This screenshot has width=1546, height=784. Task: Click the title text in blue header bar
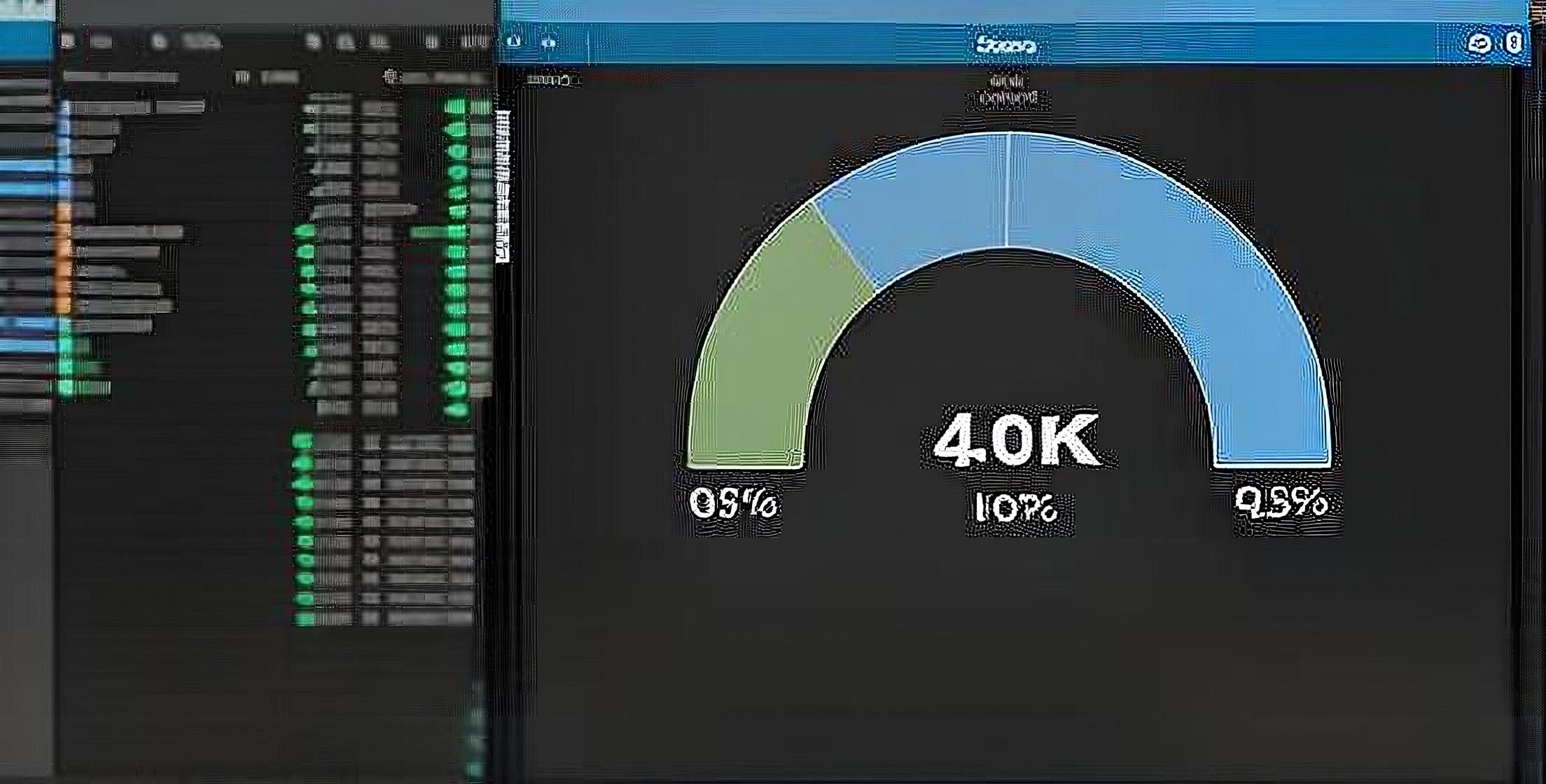[x=1006, y=46]
